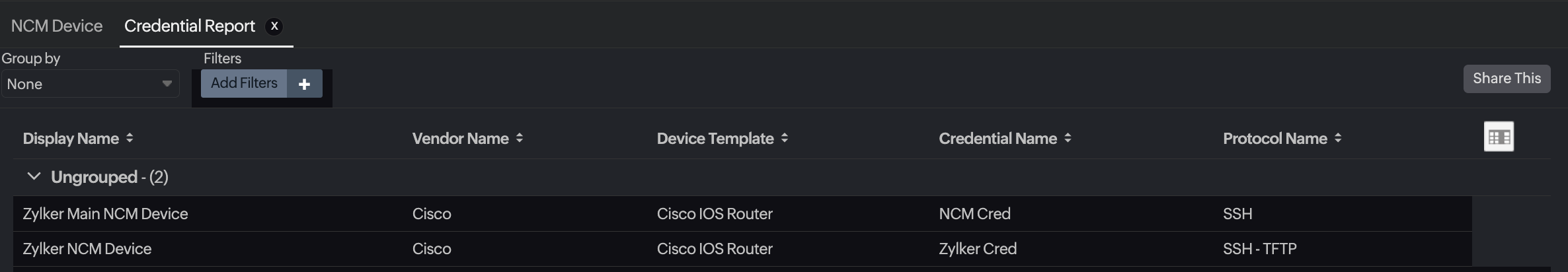The width and height of the screenshot is (1568, 272).
Task: Sort by Protocol Name column arrows
Action: click(1338, 138)
